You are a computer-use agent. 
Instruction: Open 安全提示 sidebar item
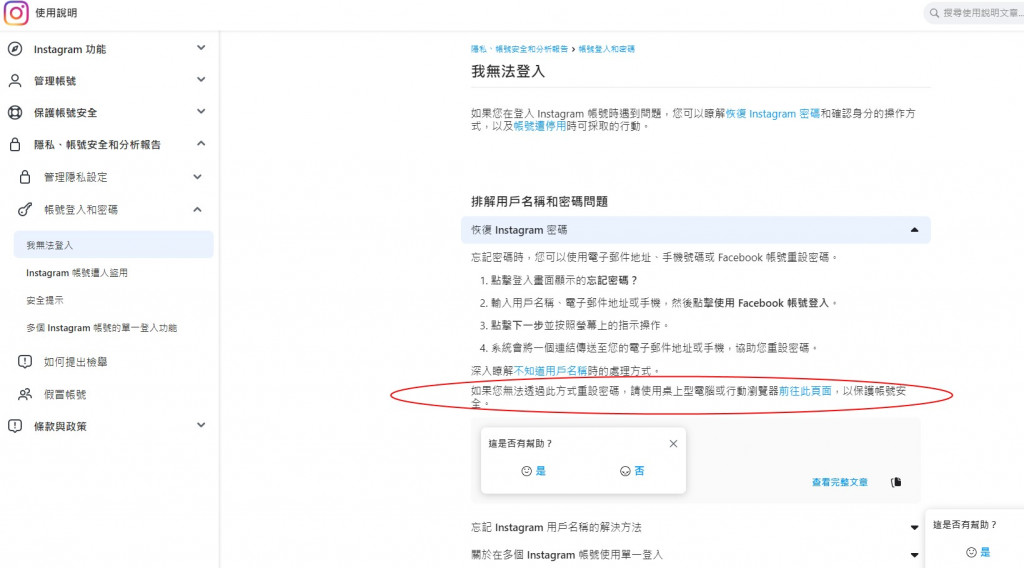tap(44, 300)
